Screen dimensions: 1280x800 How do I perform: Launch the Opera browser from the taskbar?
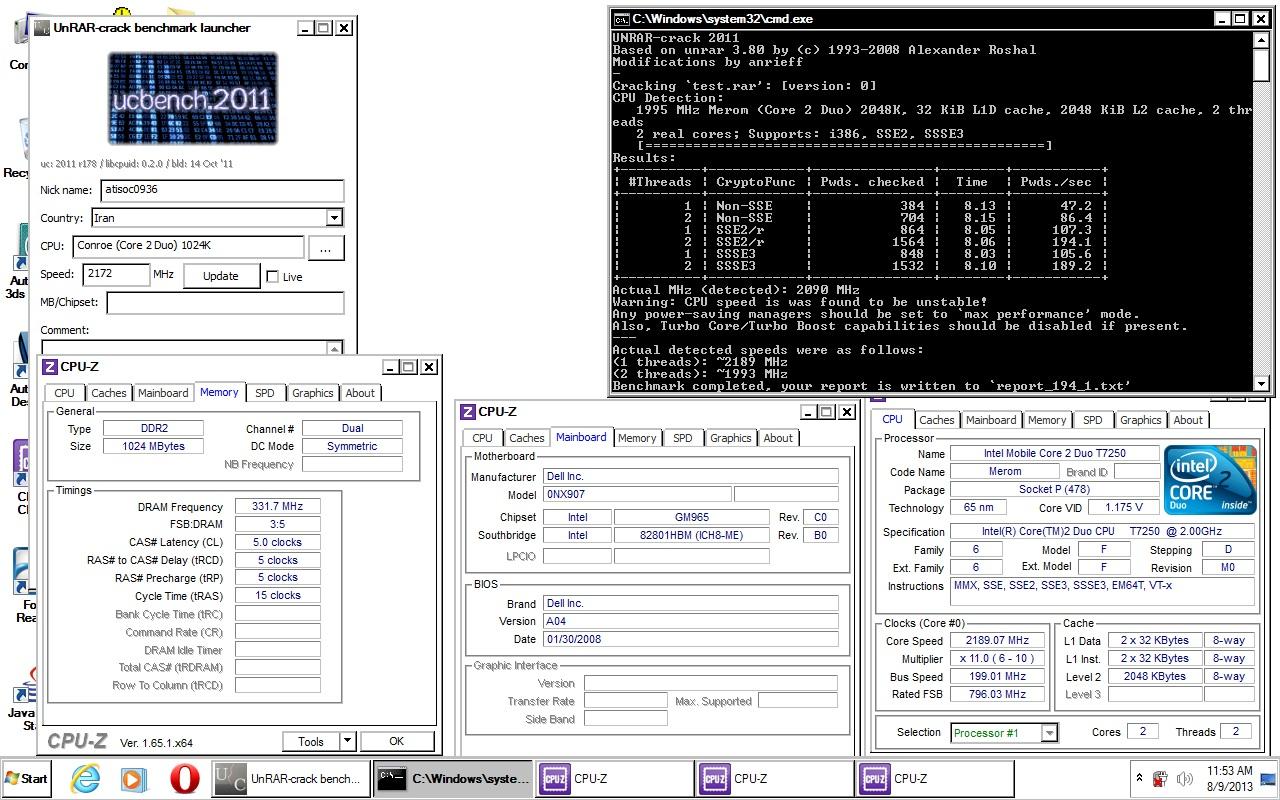point(183,778)
